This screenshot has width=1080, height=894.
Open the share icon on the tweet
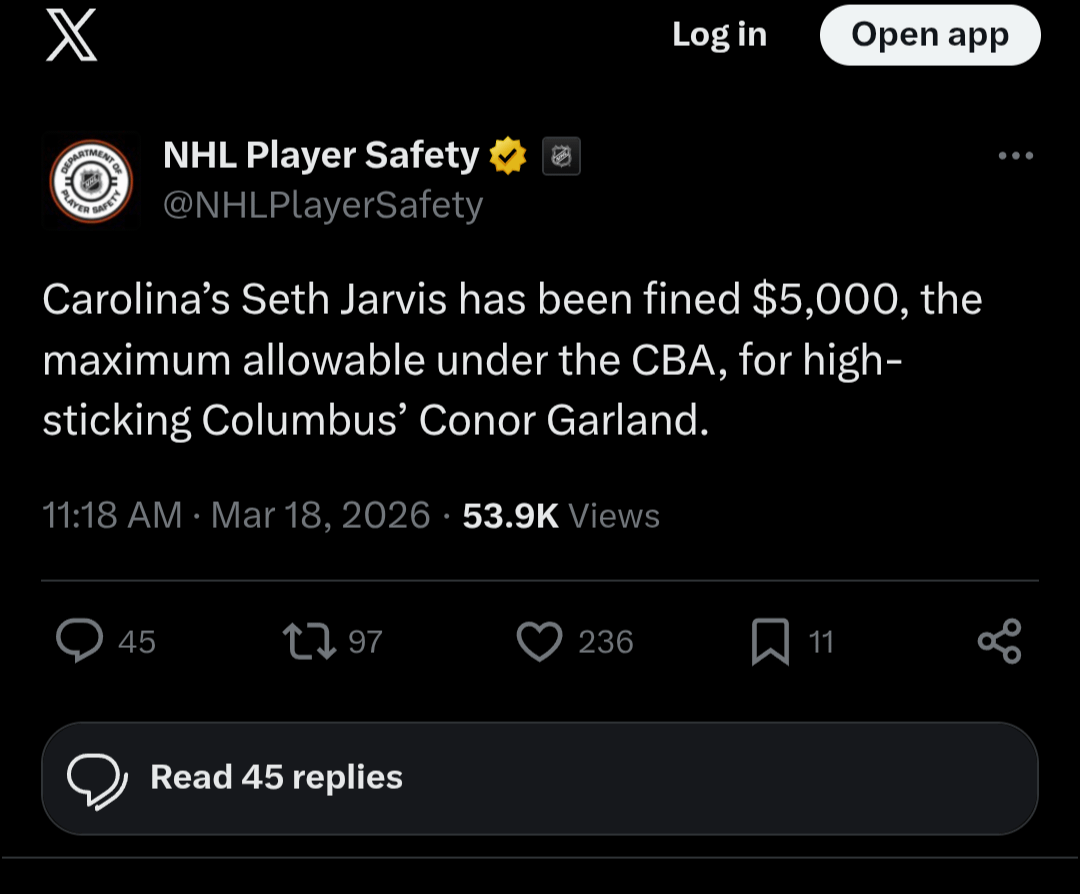pos(1000,642)
